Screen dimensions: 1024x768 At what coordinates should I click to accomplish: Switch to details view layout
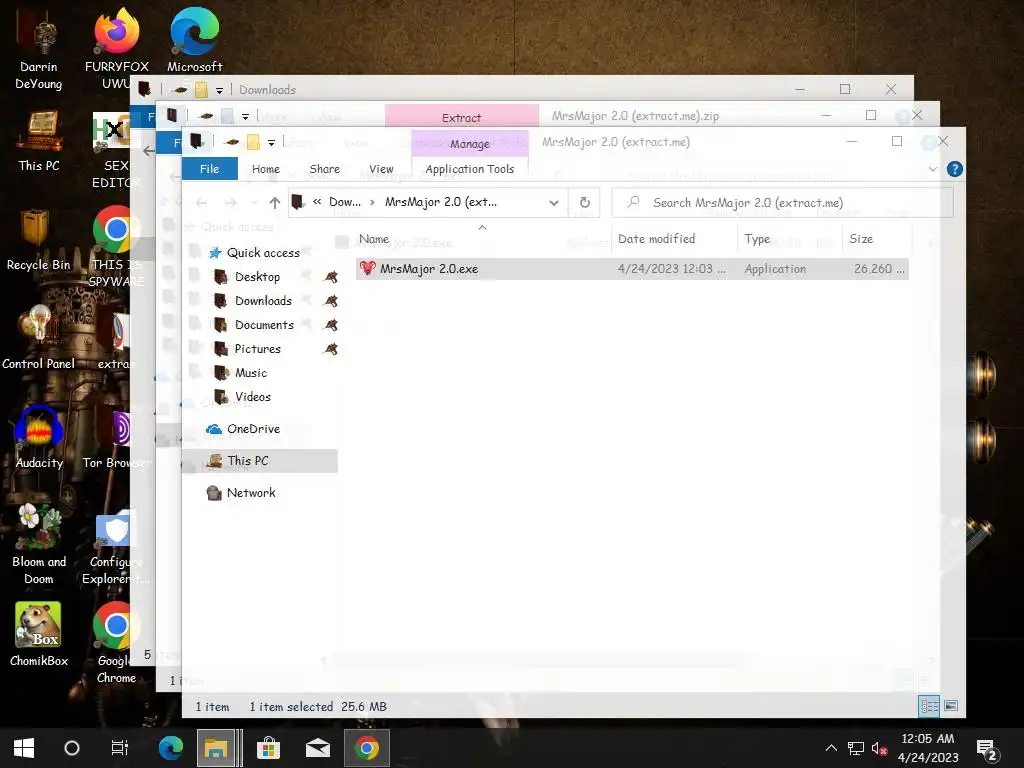click(929, 706)
